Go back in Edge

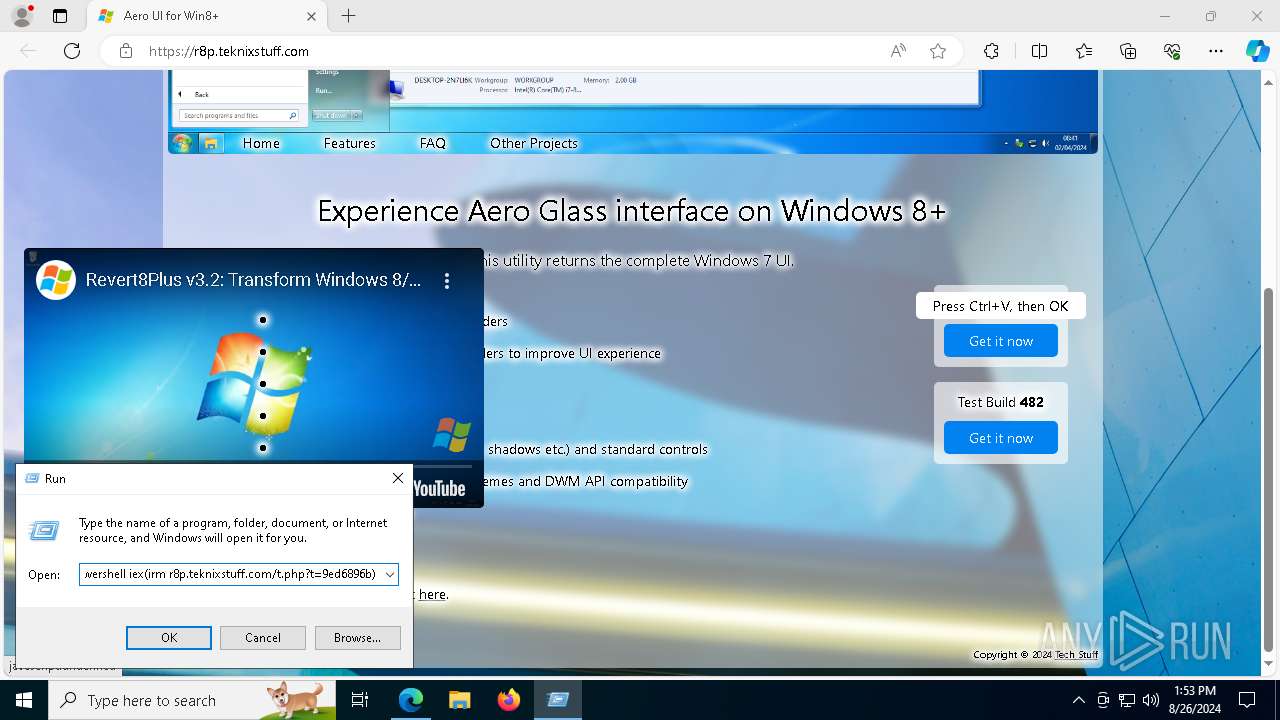click(28, 51)
